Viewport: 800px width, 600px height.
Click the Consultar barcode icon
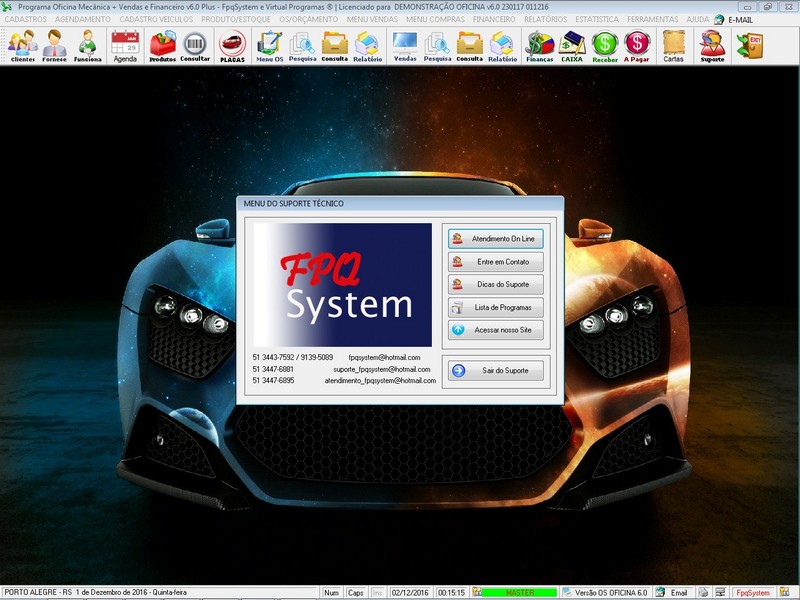click(x=195, y=46)
